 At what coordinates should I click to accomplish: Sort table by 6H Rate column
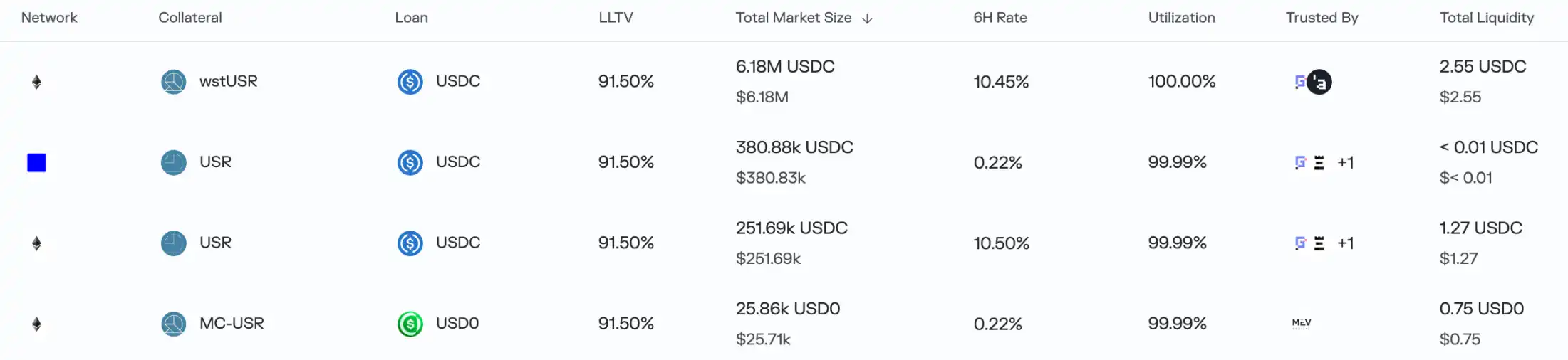click(1000, 18)
